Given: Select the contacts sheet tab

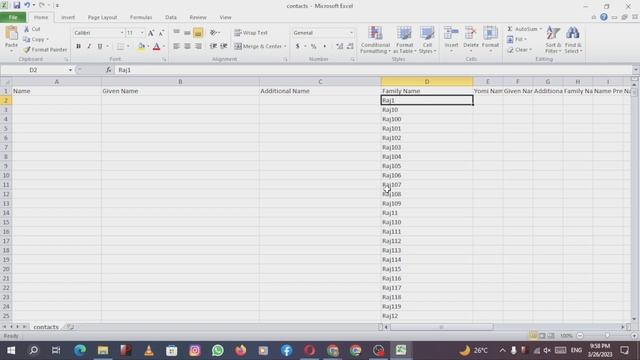Looking at the screenshot, I should point(46,327).
